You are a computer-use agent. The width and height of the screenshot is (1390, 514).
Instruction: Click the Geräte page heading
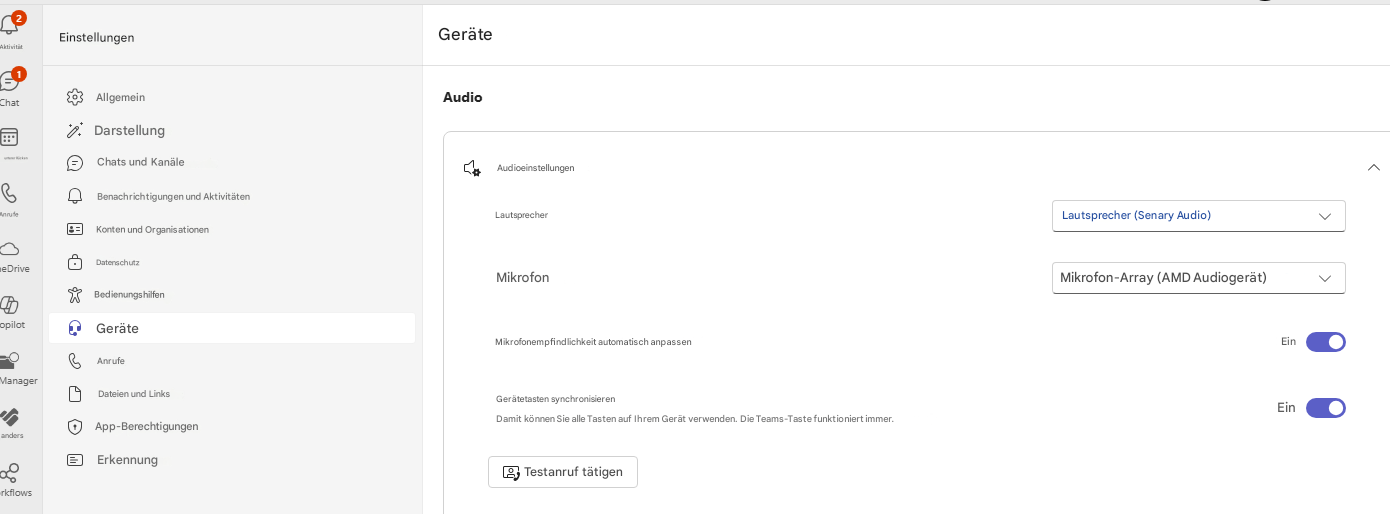[465, 34]
